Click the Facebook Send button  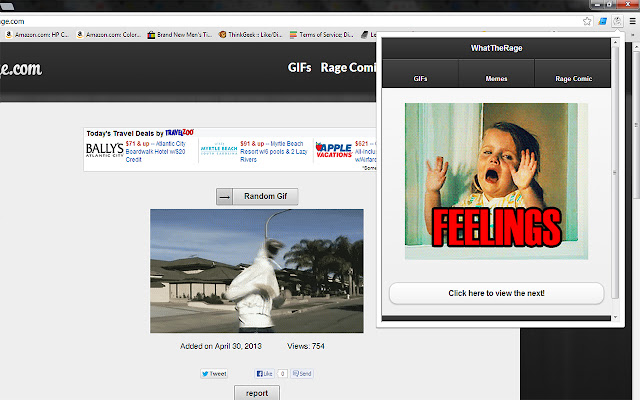[x=301, y=373]
